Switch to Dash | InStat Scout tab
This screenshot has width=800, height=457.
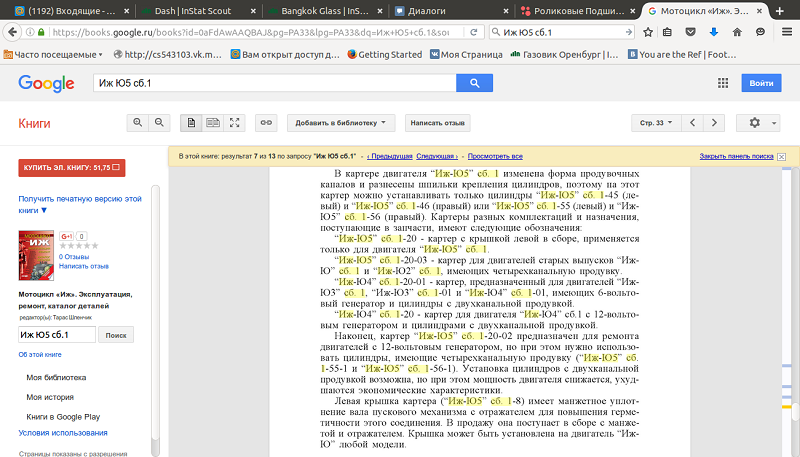coord(197,11)
